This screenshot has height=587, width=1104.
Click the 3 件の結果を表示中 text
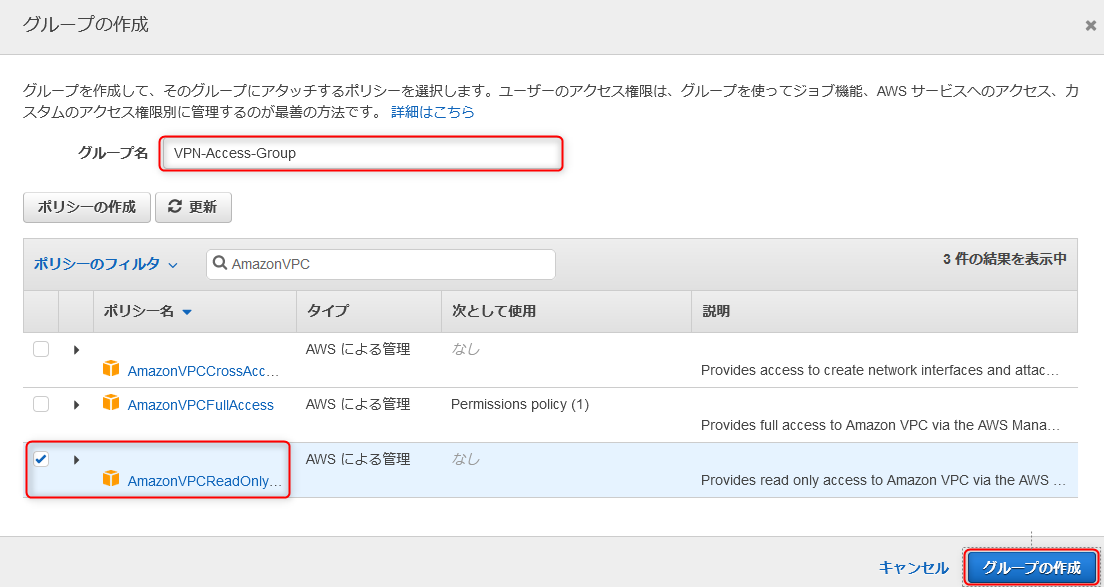1005,259
